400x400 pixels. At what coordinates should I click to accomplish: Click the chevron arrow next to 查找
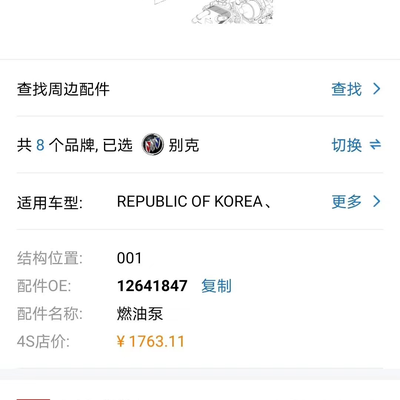tap(377, 89)
